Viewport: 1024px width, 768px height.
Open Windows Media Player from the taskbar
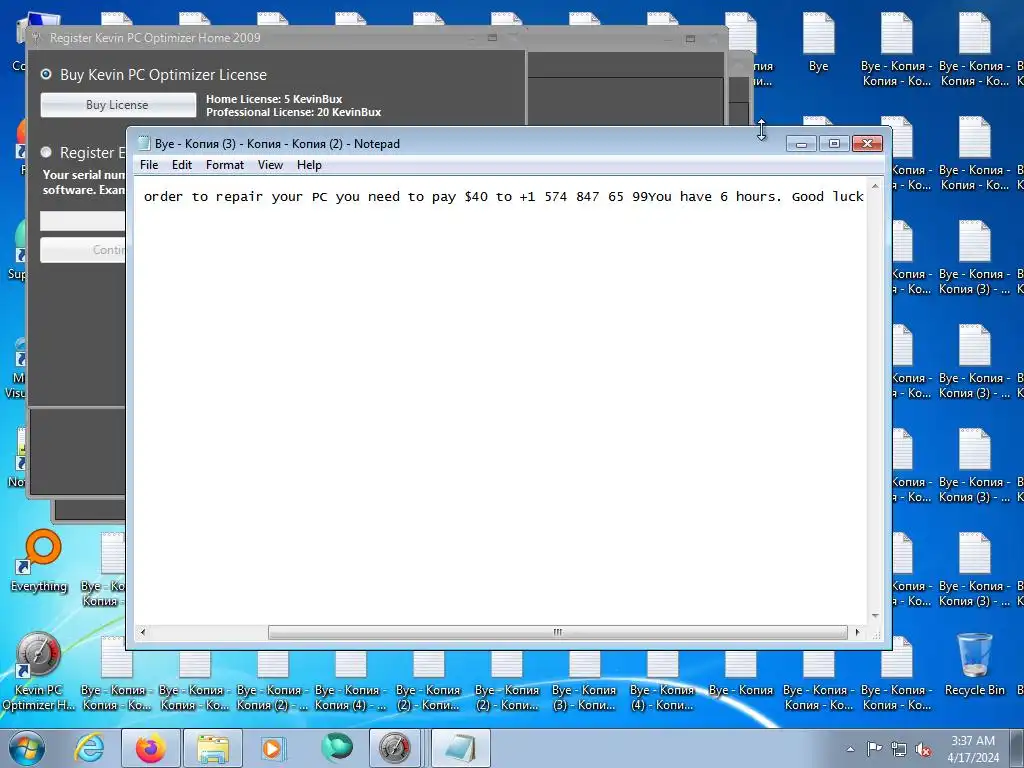point(271,748)
